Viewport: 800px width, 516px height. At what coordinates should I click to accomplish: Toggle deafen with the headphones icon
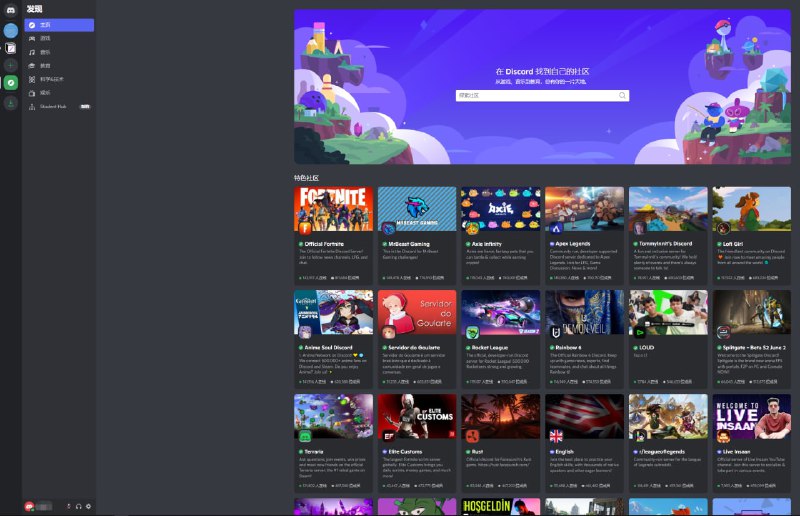[x=78, y=506]
